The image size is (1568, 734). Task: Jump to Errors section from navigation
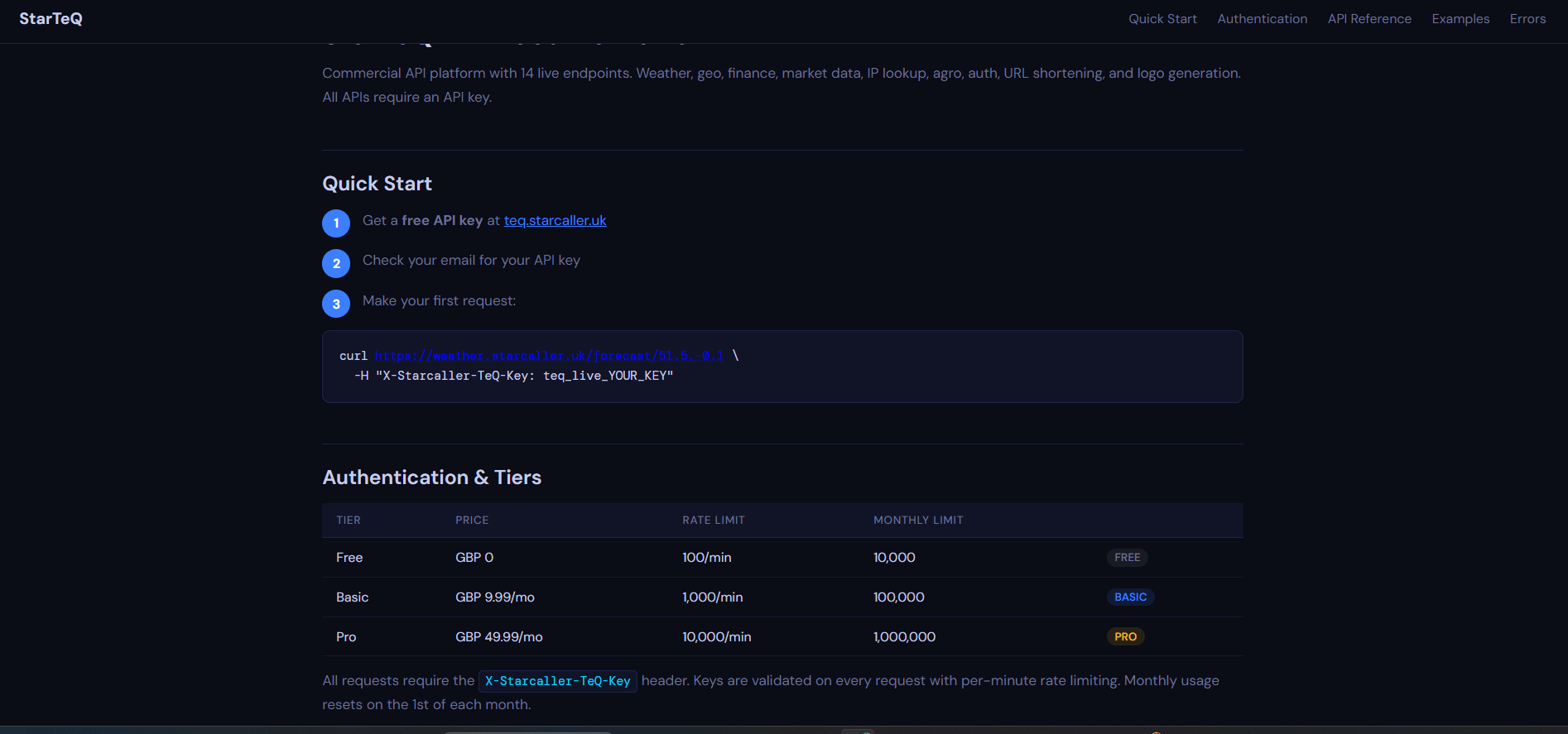click(x=1527, y=18)
